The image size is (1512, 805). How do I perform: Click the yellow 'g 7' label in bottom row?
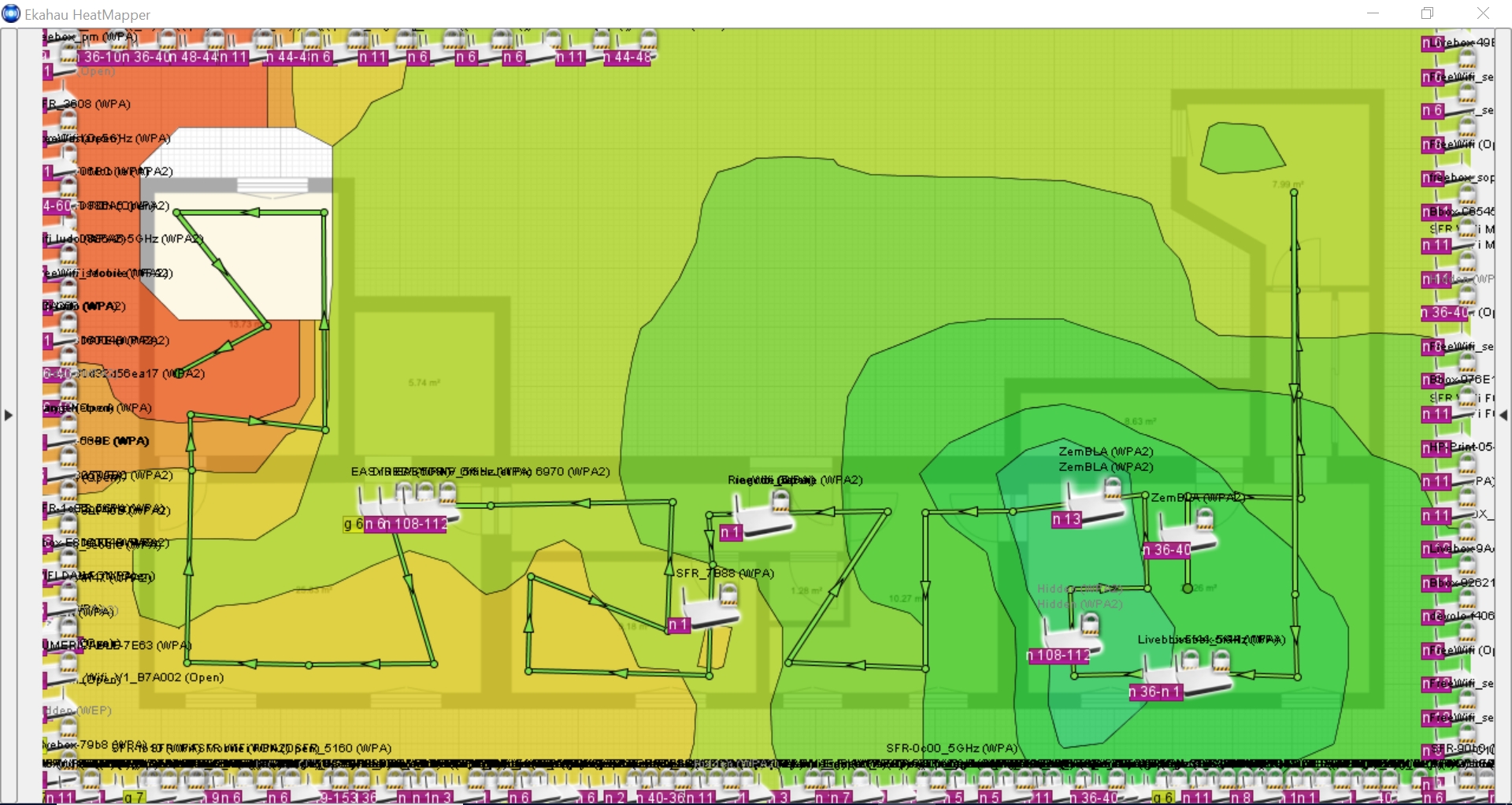[x=135, y=797]
